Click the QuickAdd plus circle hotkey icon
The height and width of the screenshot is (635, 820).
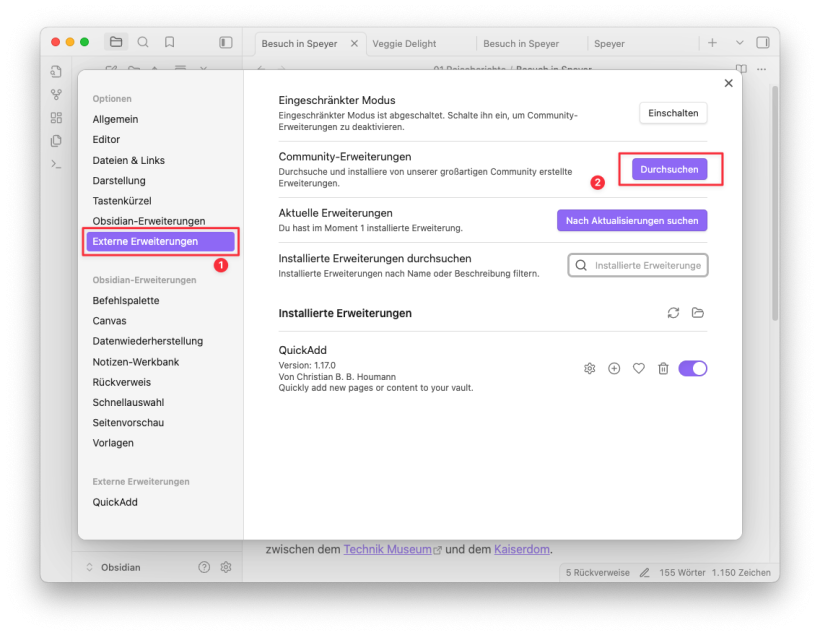coord(614,369)
